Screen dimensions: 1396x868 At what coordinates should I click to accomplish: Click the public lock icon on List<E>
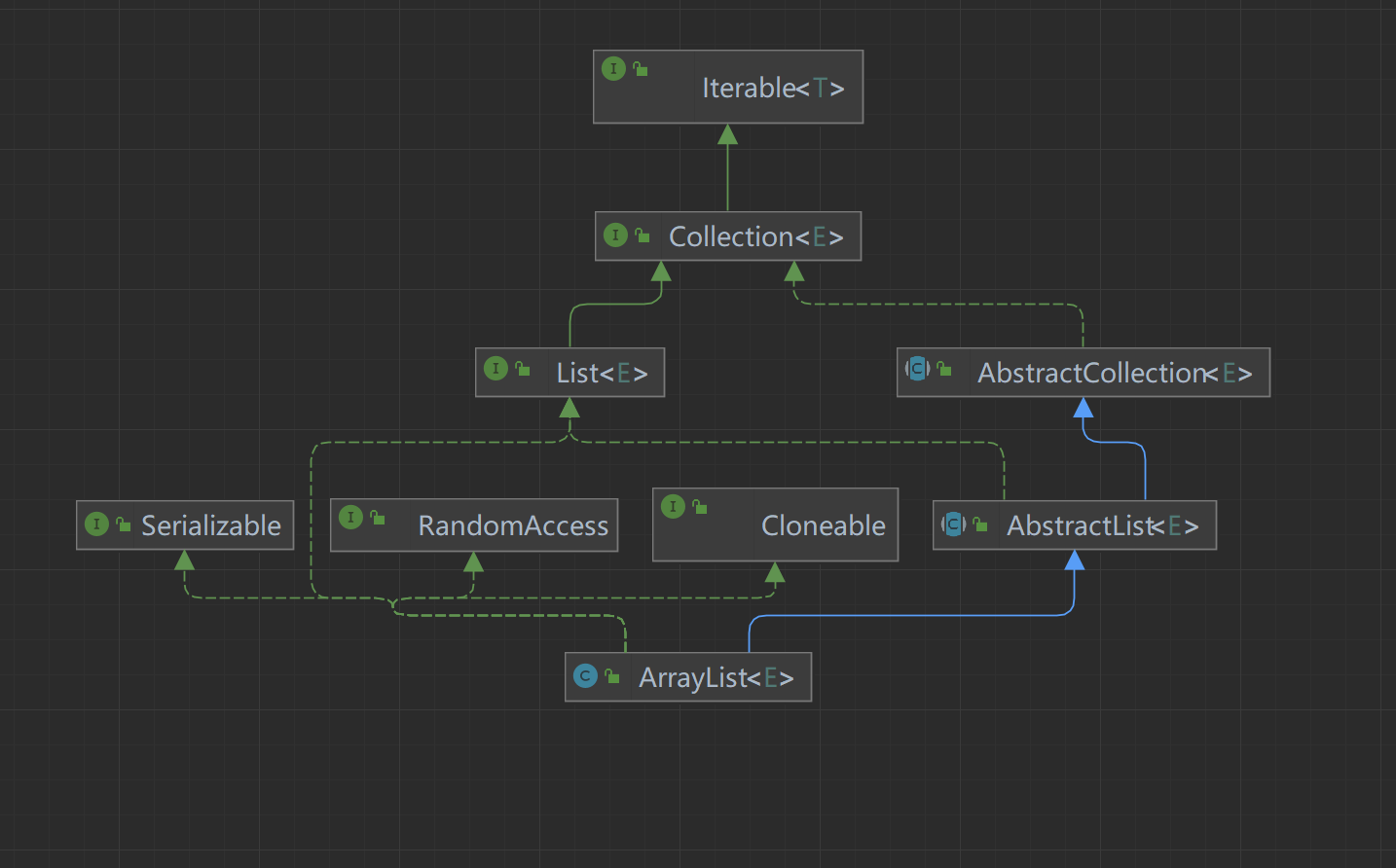coord(523,369)
